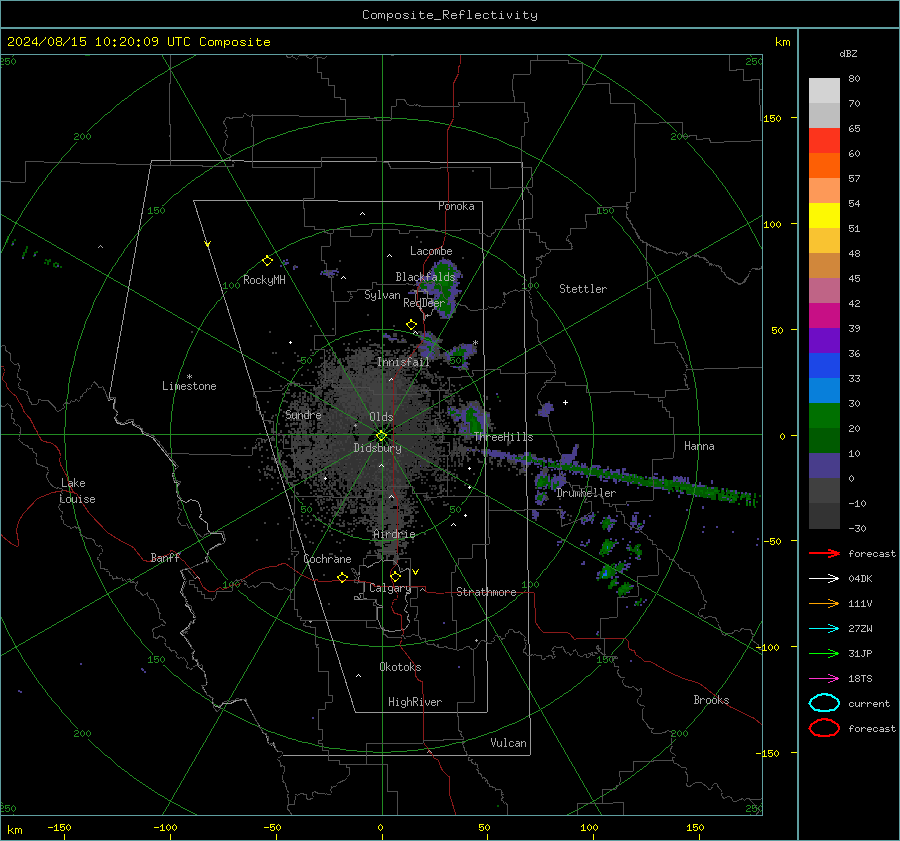The width and height of the screenshot is (900, 841).
Task: Click the red swatch in dBZ scale
Action: 824,140
